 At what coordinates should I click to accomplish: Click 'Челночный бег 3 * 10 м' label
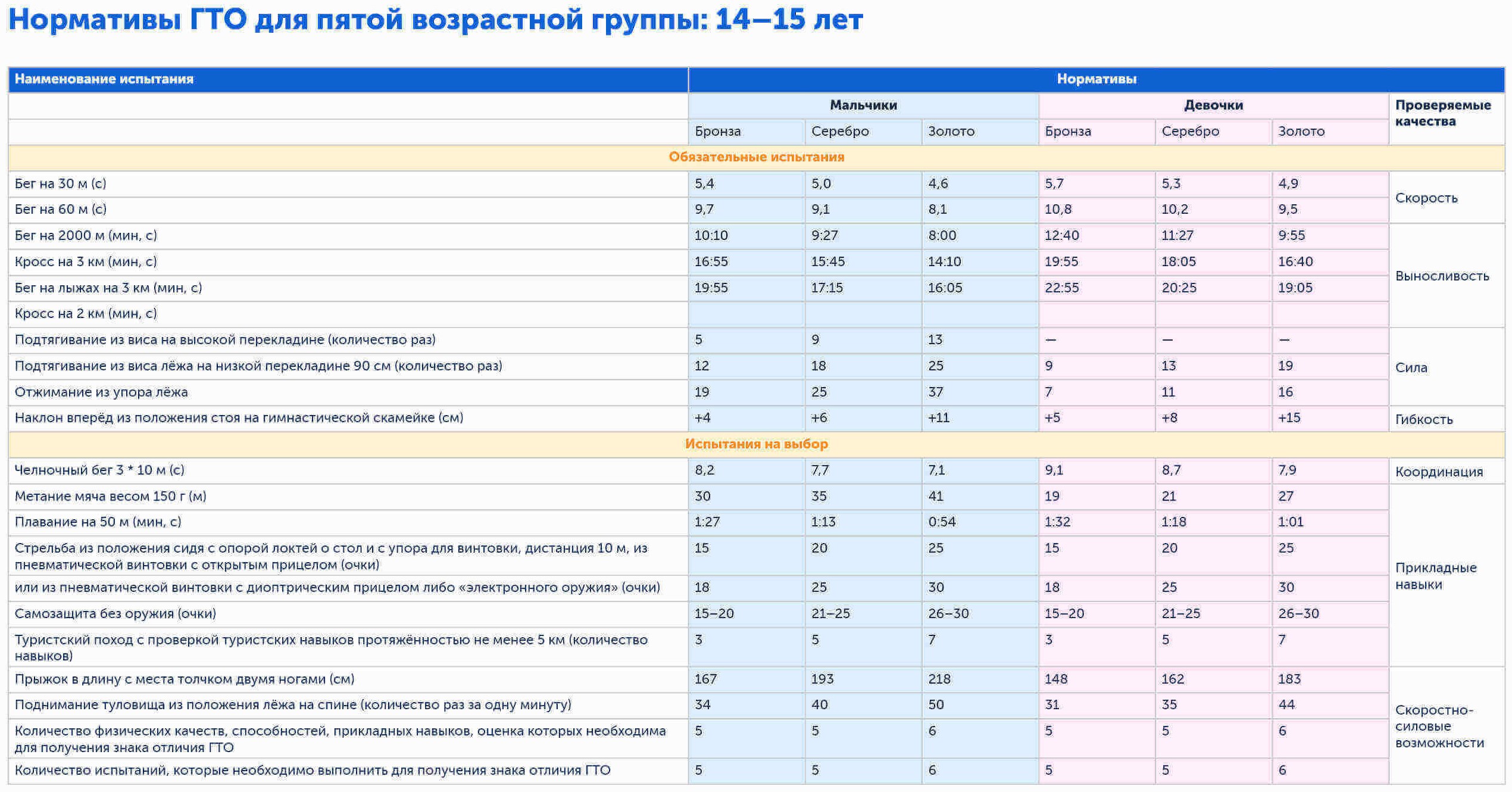tap(99, 470)
